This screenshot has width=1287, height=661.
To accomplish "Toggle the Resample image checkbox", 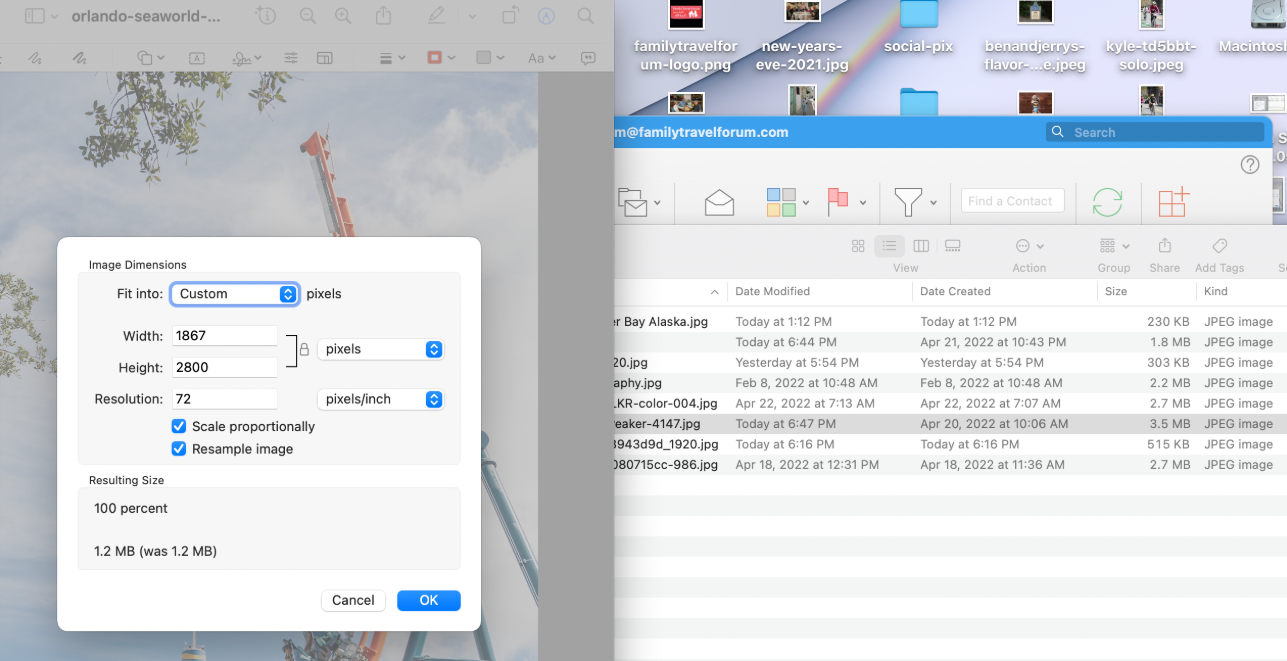I will coord(179,449).
